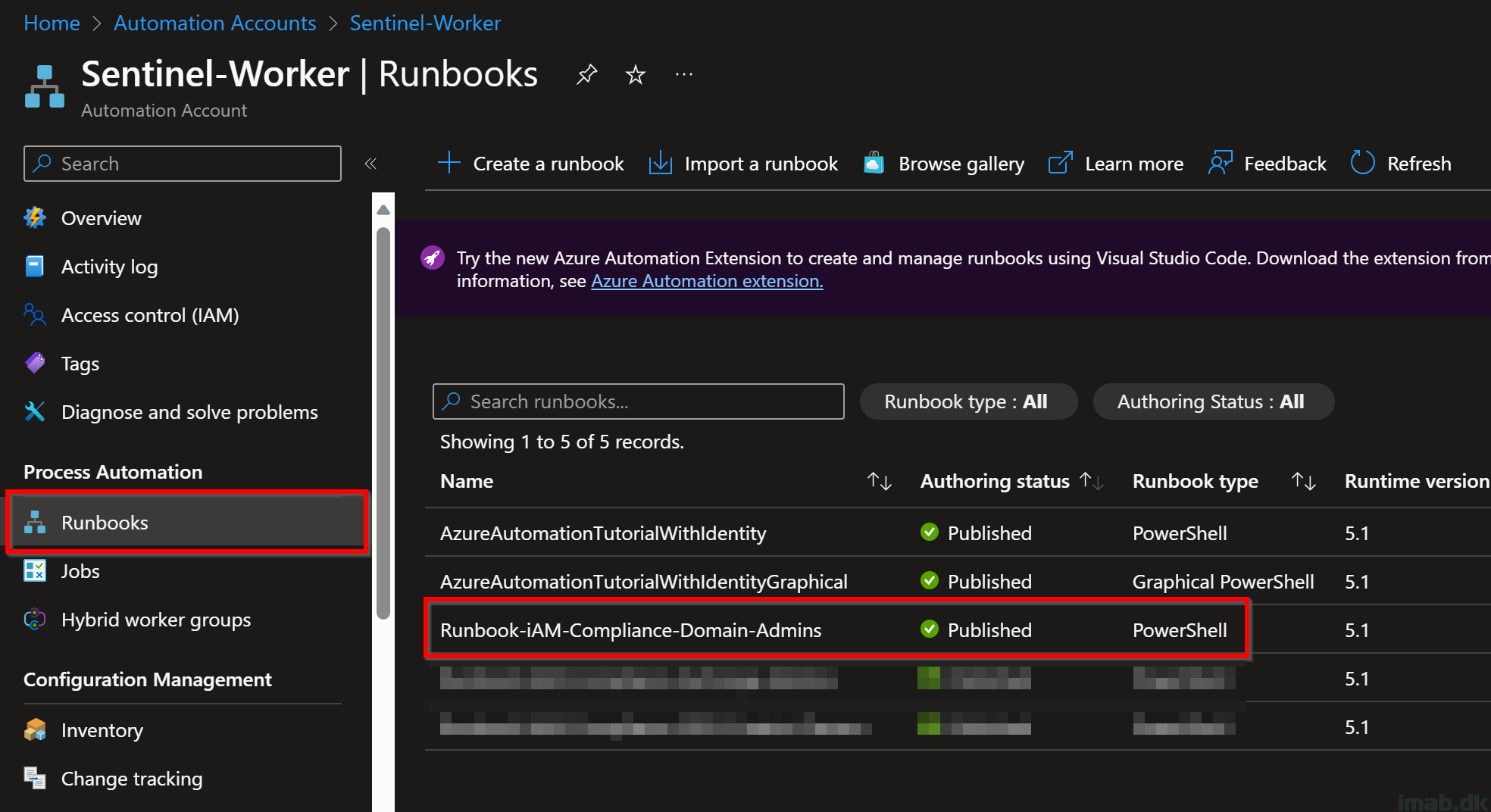The width and height of the screenshot is (1491, 812).
Task: Click the Search runbooks field
Action: 639,401
